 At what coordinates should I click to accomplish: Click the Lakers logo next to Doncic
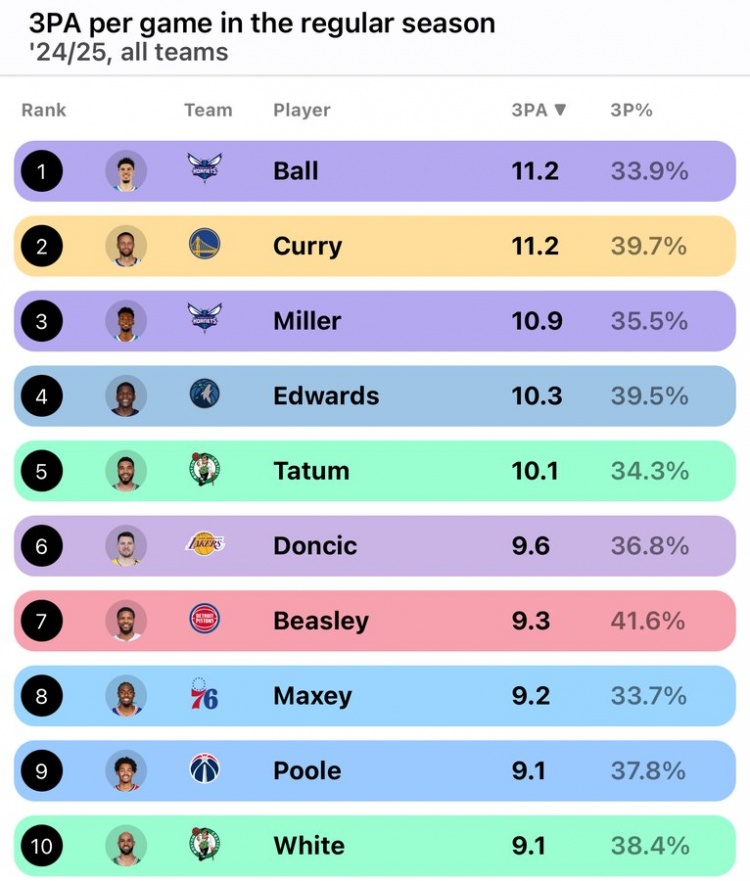205,545
